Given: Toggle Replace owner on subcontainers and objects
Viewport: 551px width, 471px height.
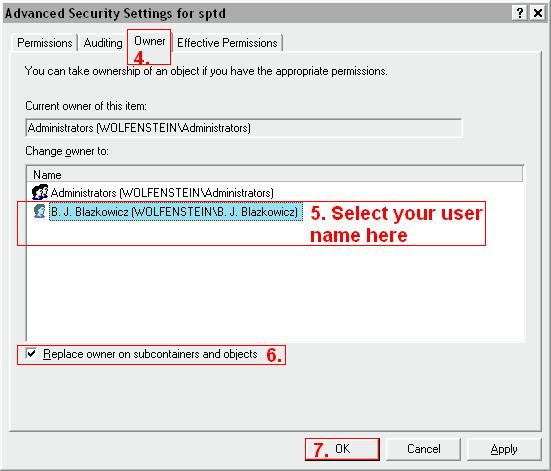Looking at the screenshot, I should click(x=31, y=353).
